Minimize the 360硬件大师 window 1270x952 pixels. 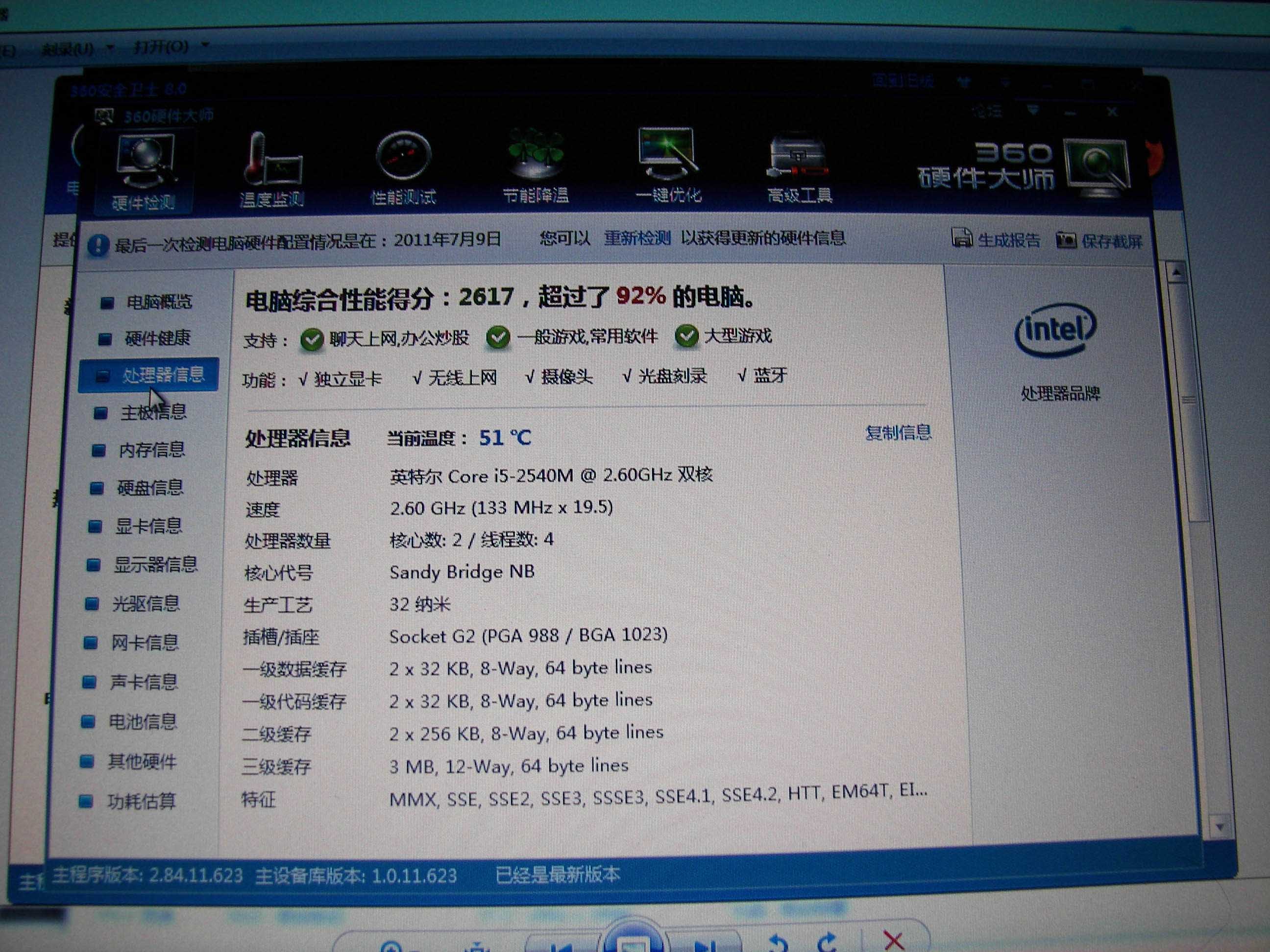[x=1069, y=113]
